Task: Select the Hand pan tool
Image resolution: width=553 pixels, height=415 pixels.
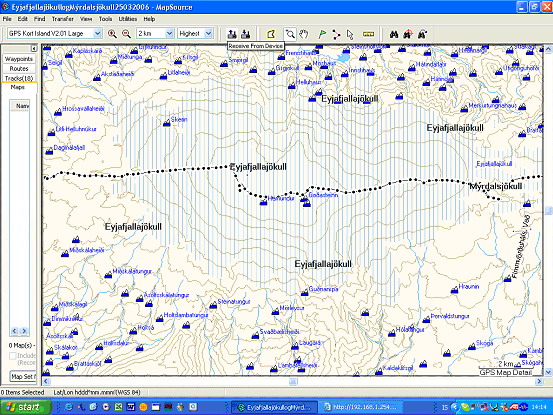Action: click(x=303, y=34)
